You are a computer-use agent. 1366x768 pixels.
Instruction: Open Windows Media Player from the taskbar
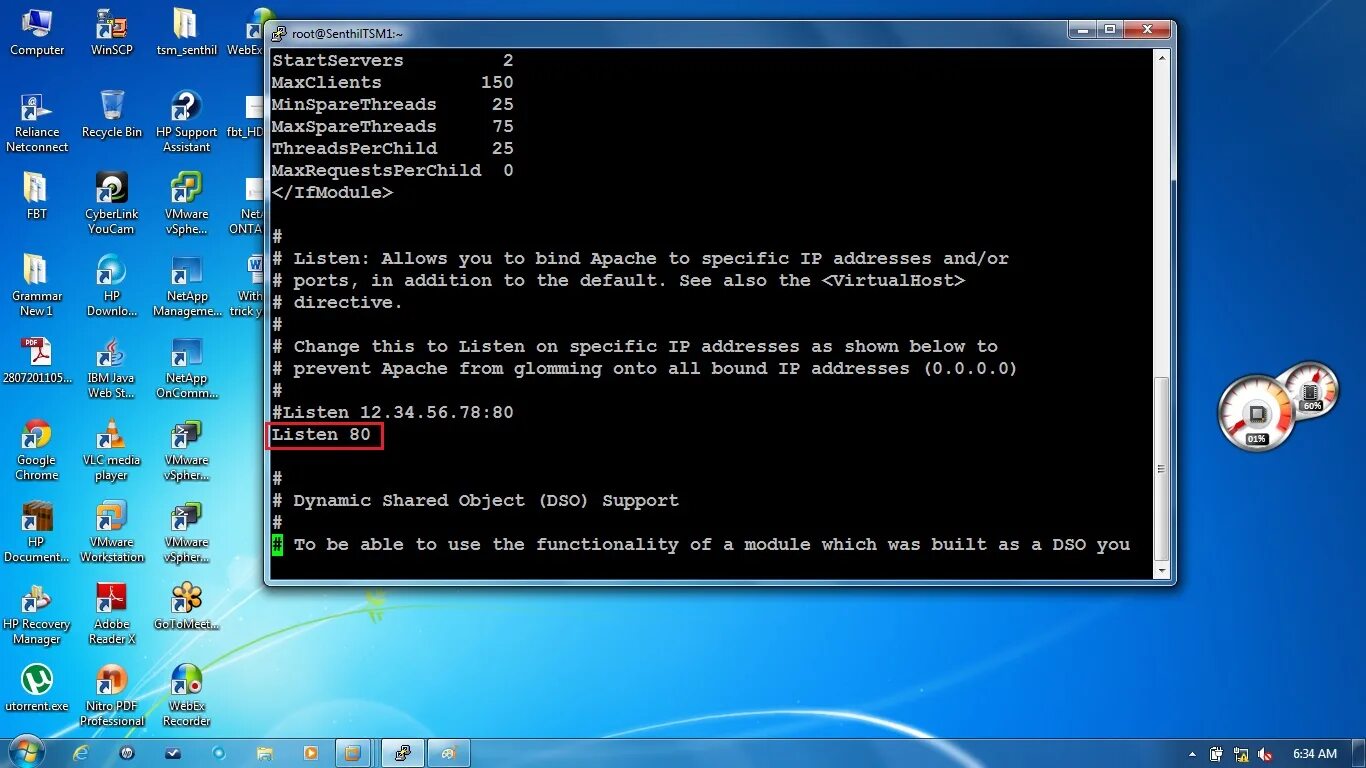pyautogui.click(x=311, y=753)
